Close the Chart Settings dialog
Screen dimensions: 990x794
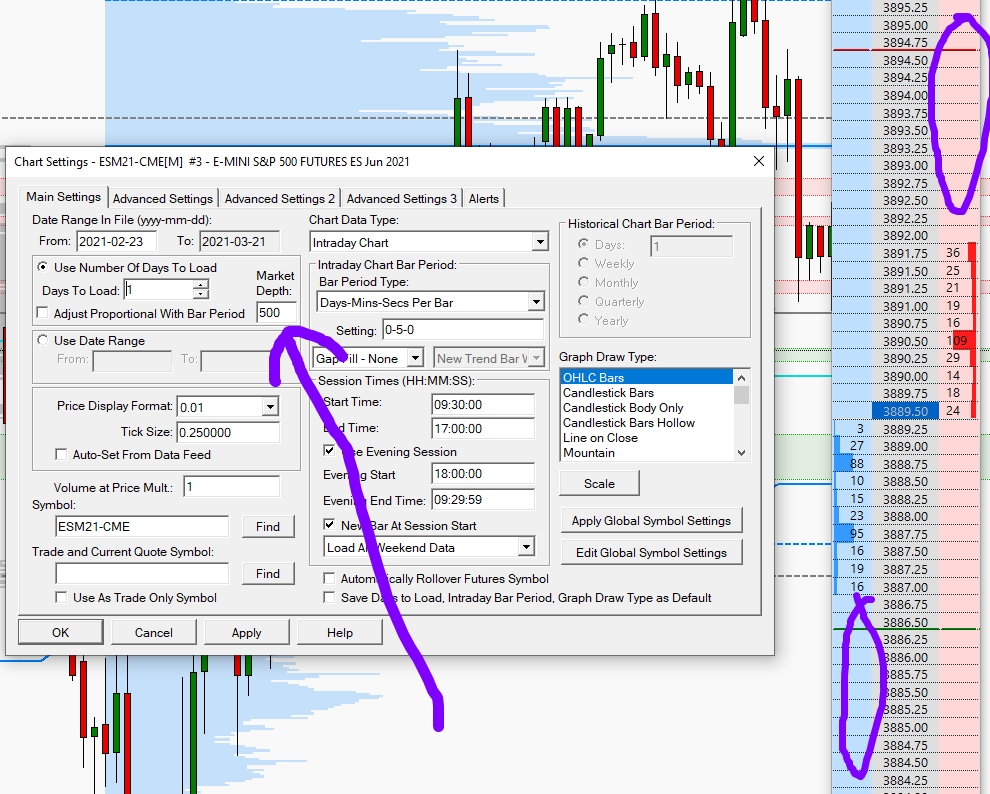[x=759, y=162]
